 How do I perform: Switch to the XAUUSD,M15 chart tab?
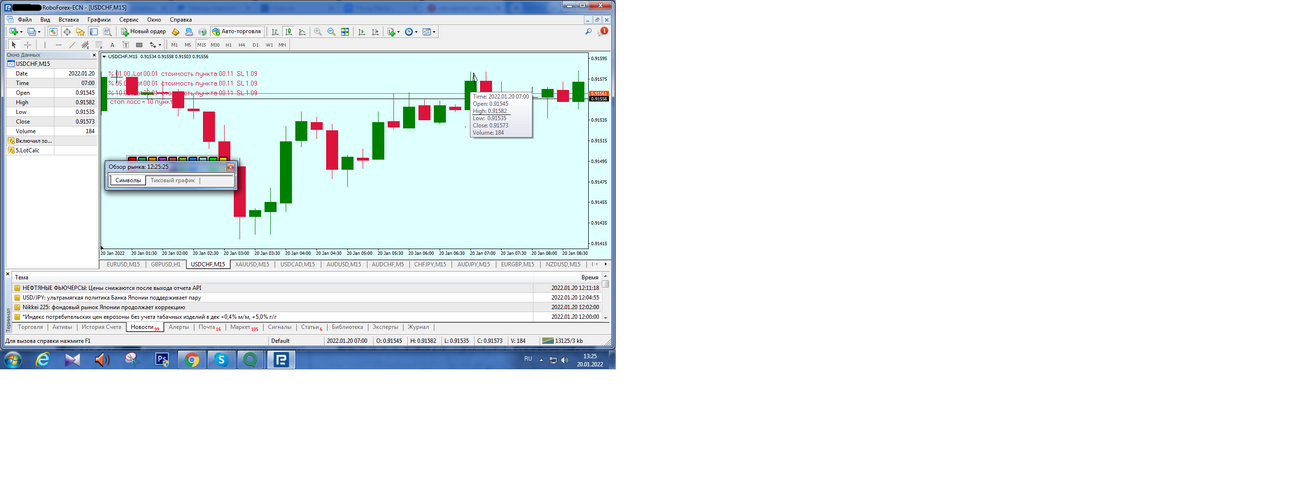click(x=251, y=265)
